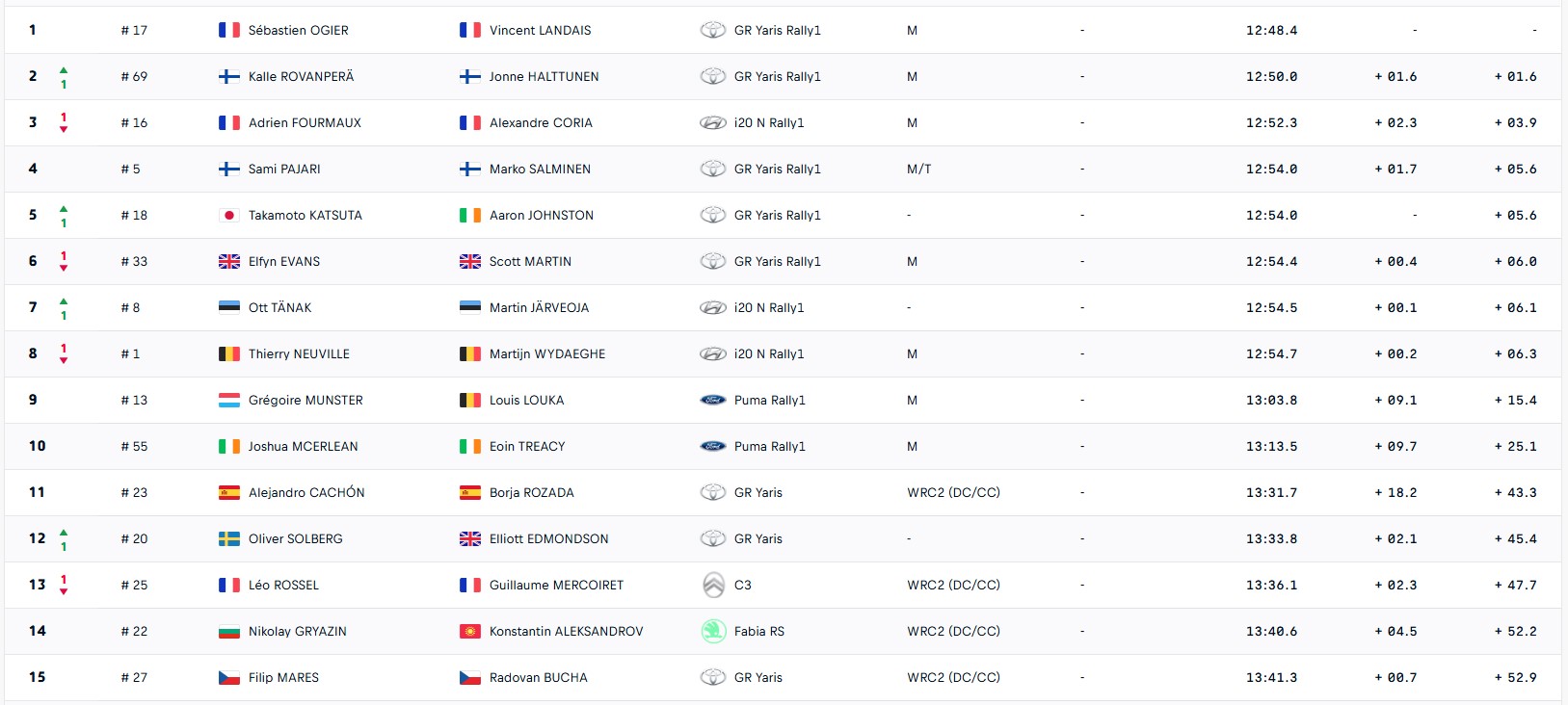1568x705 pixels.
Task: Click the Irish flag beside Aaron Johnston
Action: pyautogui.click(x=469, y=215)
